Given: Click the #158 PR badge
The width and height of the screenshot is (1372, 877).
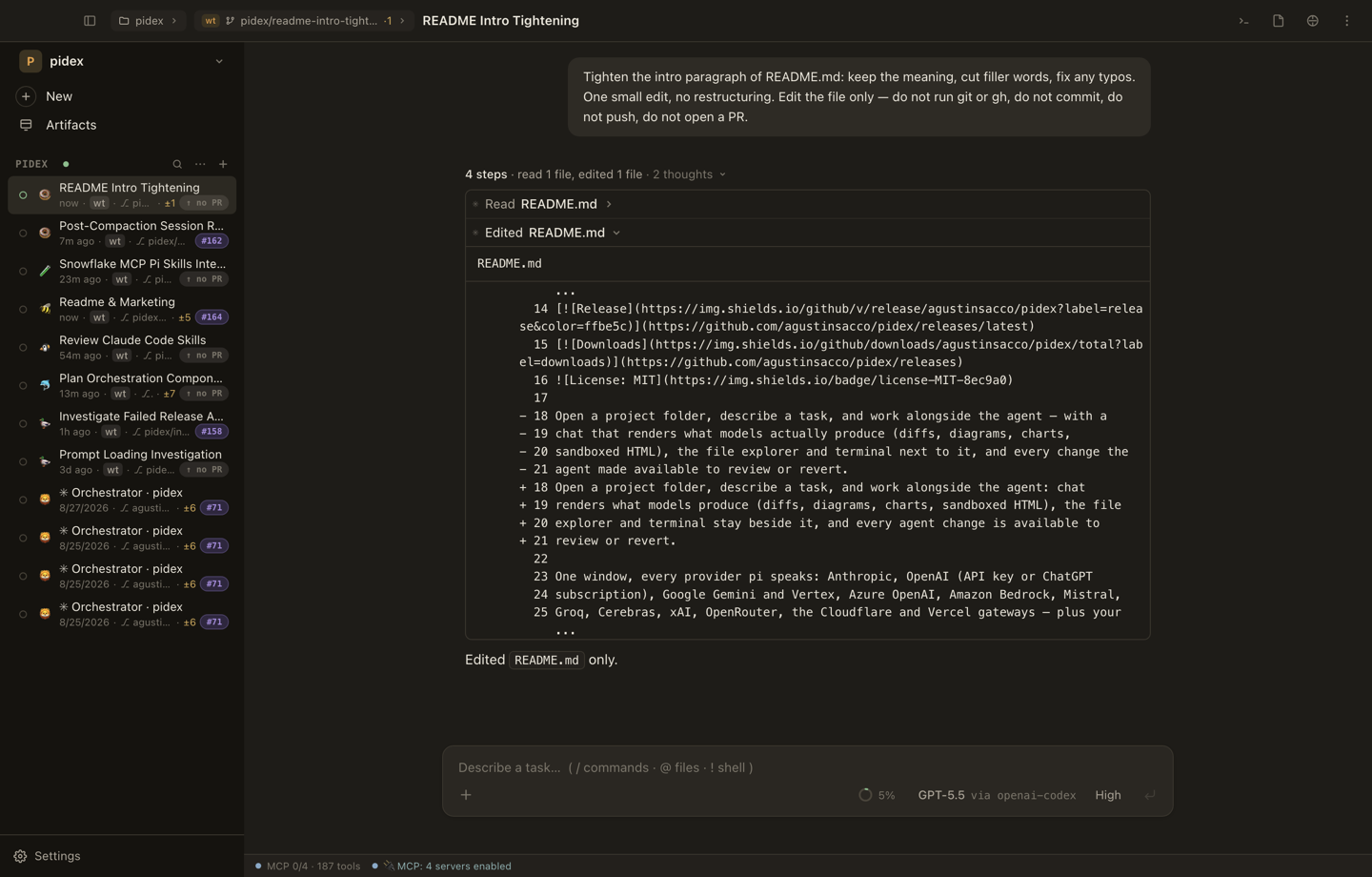Looking at the screenshot, I should pyautogui.click(x=212, y=432).
